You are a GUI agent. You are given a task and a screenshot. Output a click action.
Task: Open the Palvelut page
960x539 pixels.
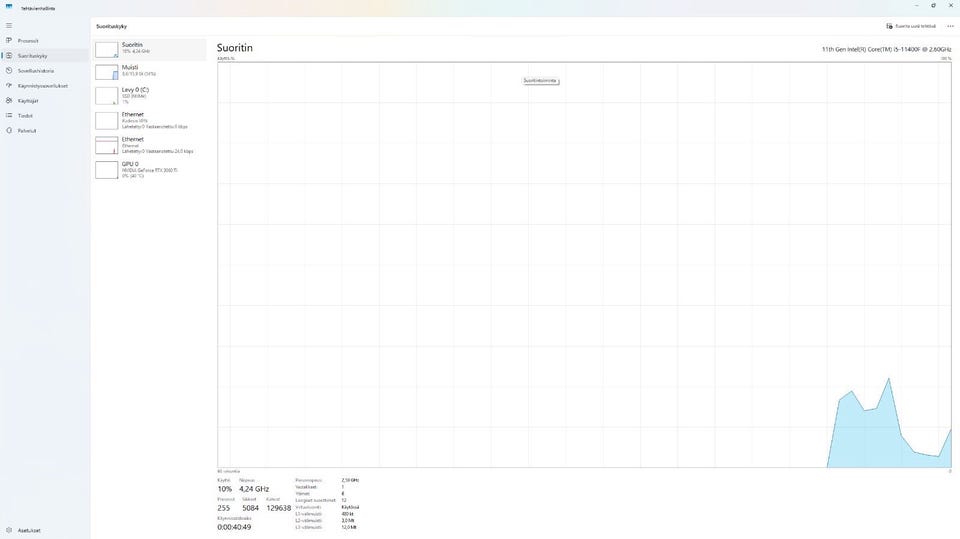point(45,130)
